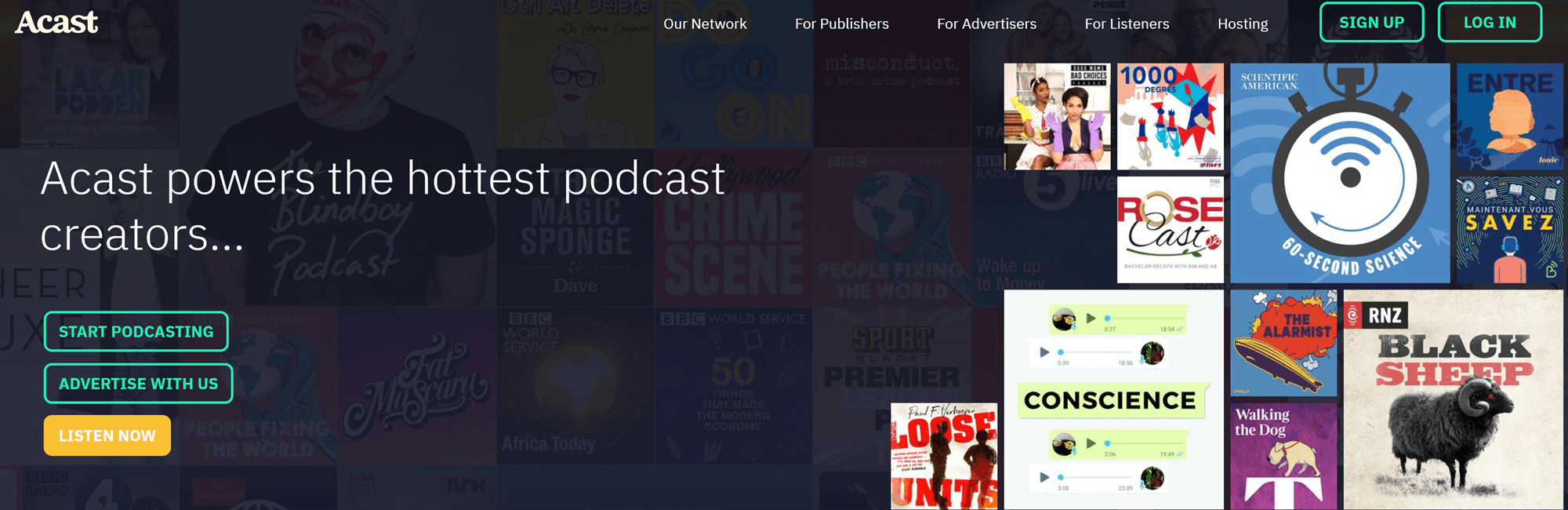Open Walking the Dog podcast cover
The height and width of the screenshot is (510, 1568).
pos(1283,457)
